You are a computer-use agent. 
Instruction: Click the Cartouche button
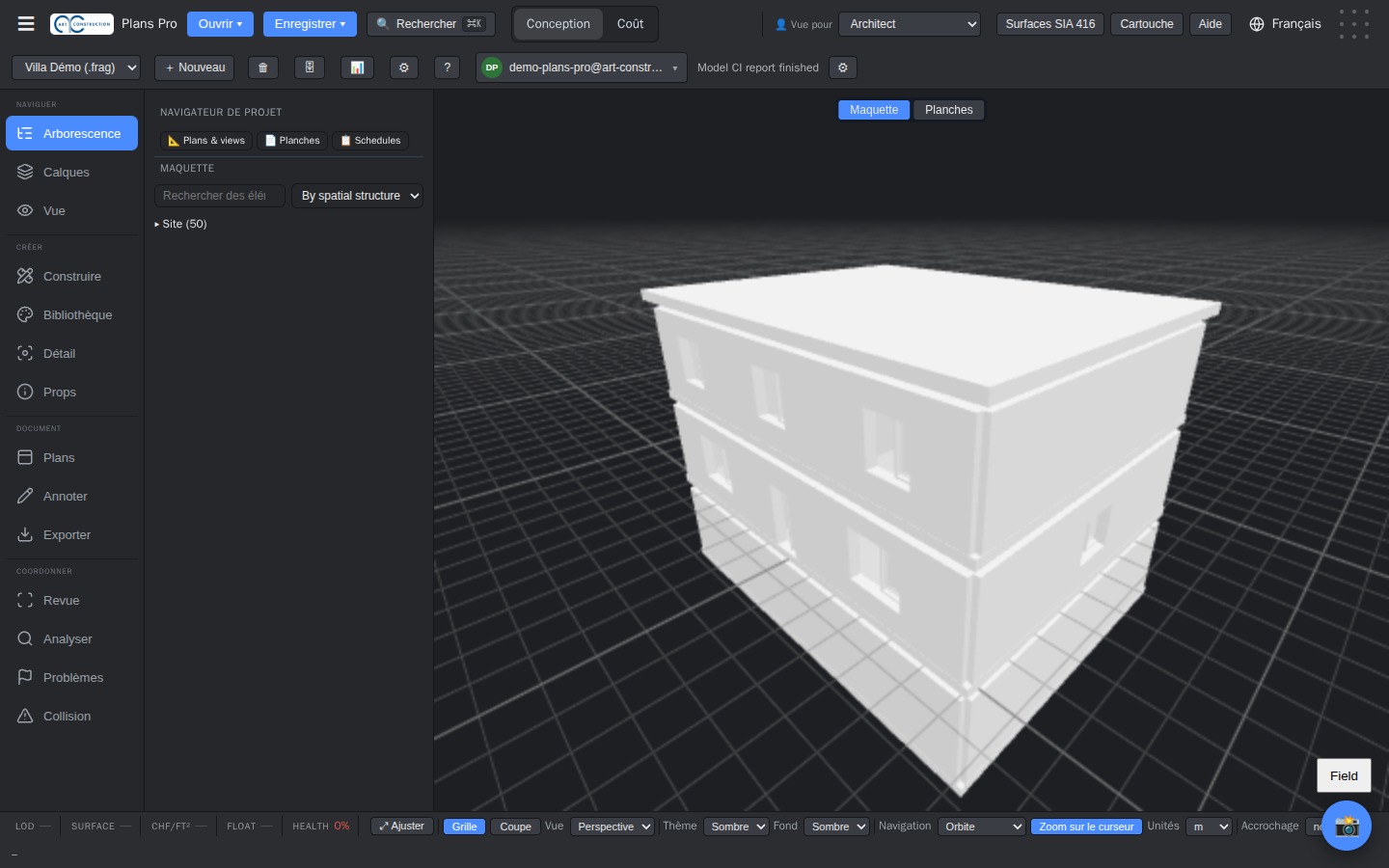(x=1147, y=24)
